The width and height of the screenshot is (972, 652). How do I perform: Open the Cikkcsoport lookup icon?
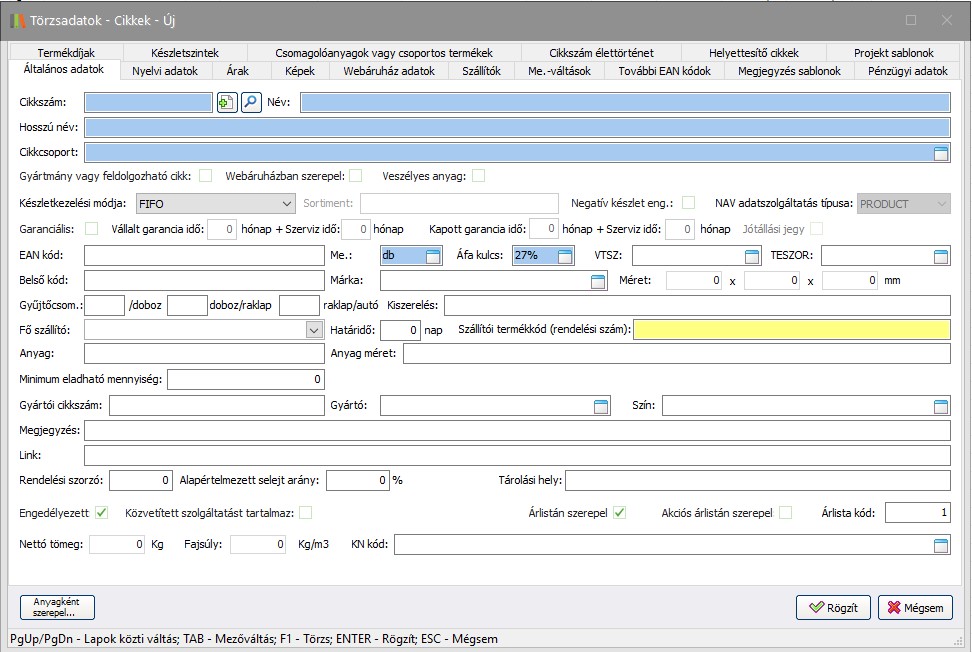click(x=940, y=153)
